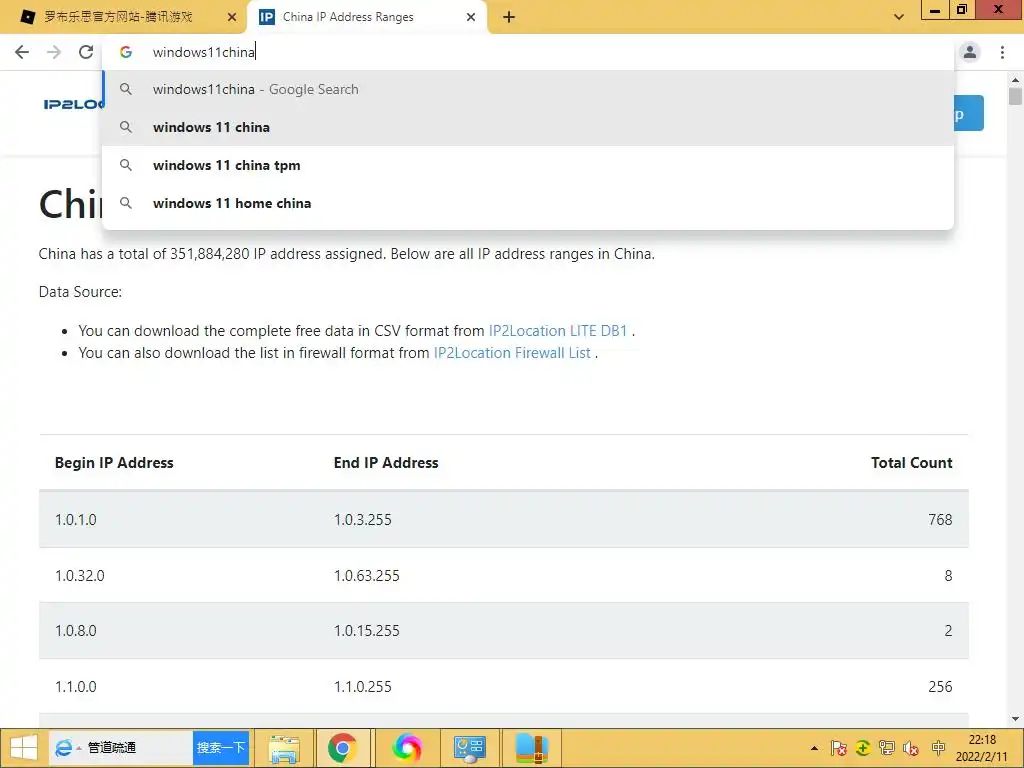Click the green circular tray icon

[863, 748]
